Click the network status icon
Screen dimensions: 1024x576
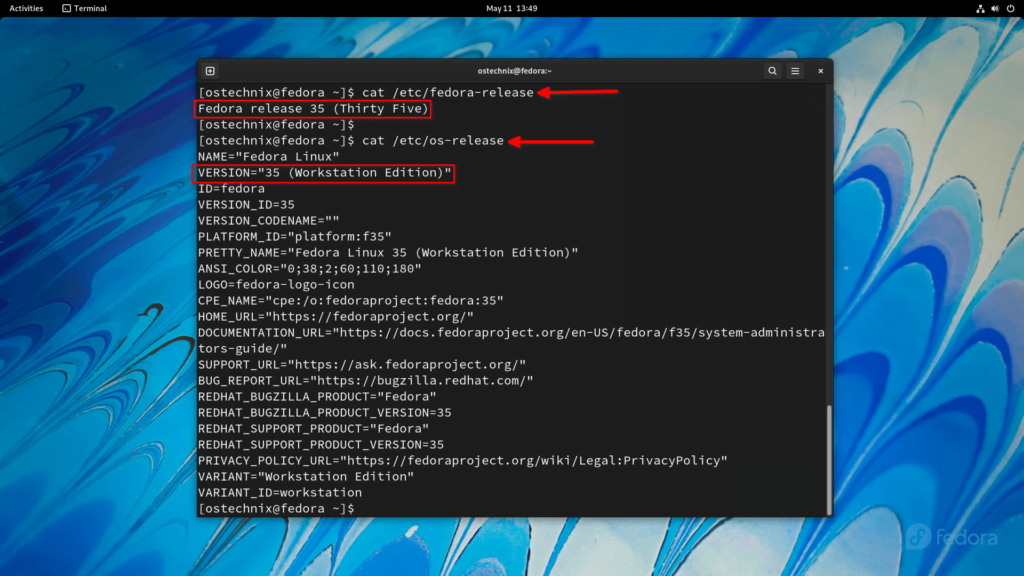(980, 8)
